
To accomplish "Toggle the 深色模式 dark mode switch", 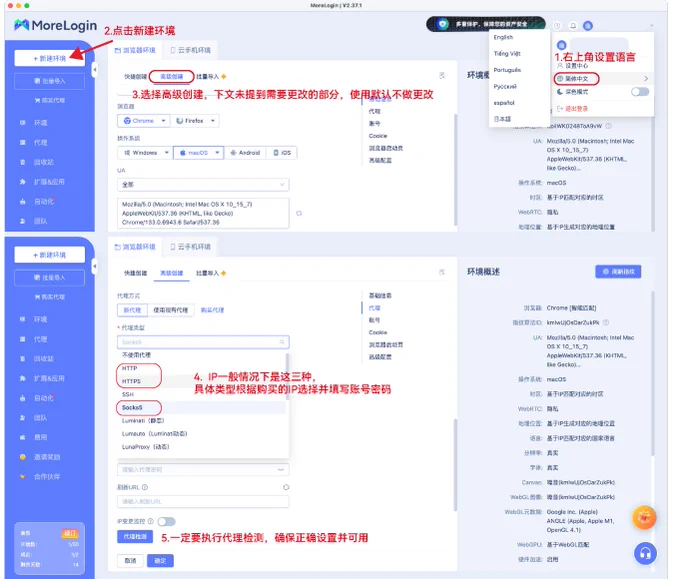I will [x=640, y=92].
